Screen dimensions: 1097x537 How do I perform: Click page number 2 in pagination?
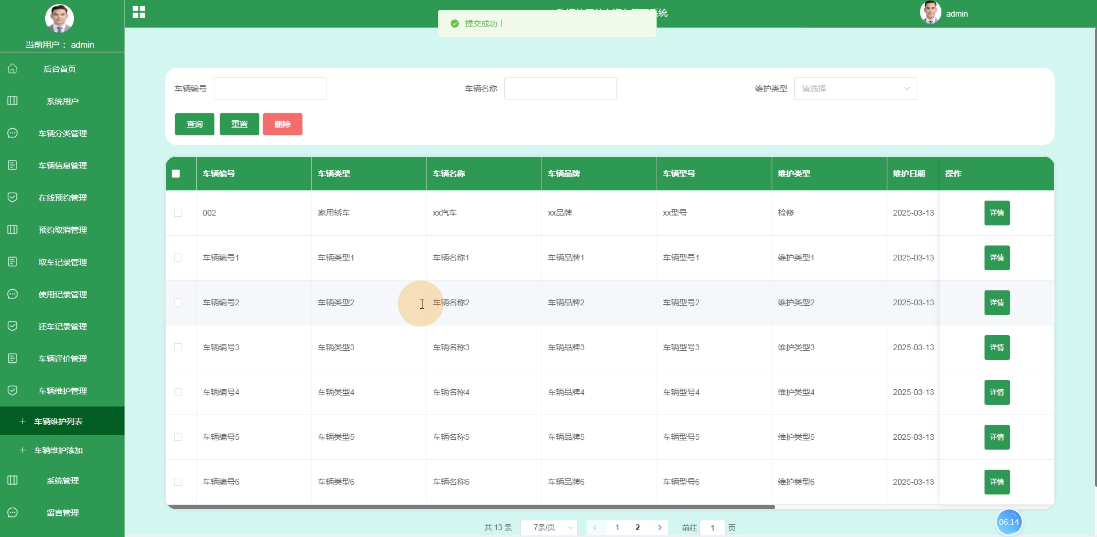637,527
